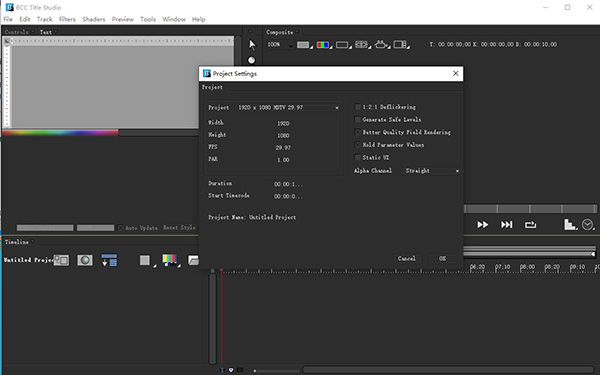Open the 100% zoom dropdown in Composite
This screenshot has height=375, width=600.
tap(280, 45)
